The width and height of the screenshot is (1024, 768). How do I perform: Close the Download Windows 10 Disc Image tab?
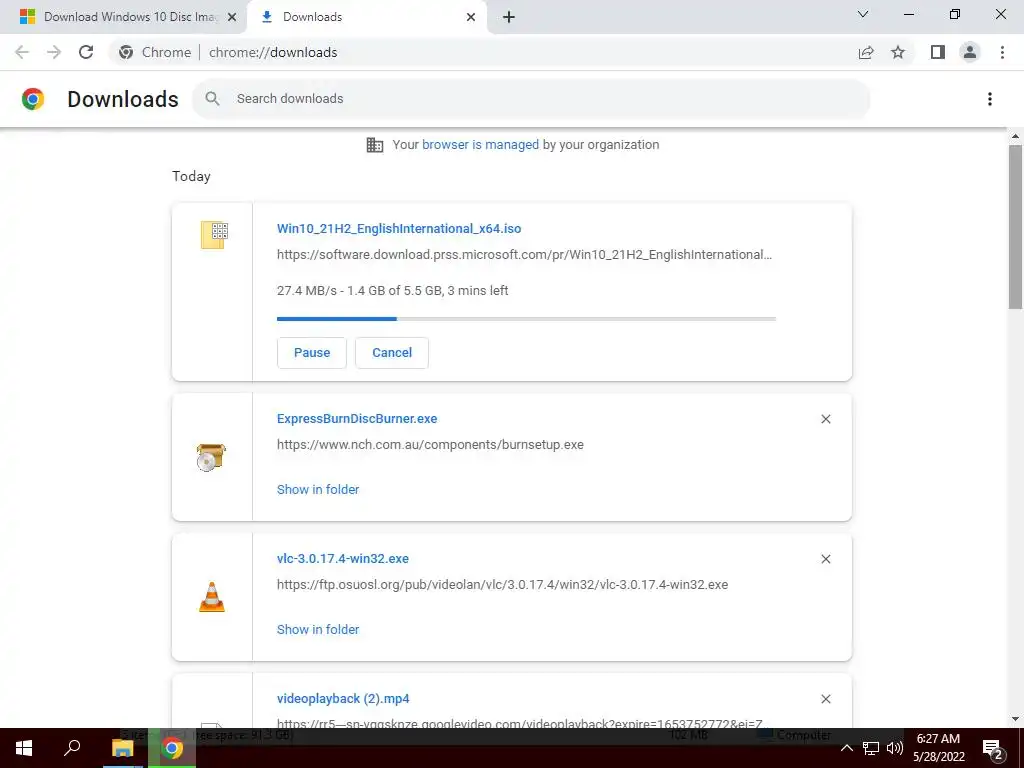coord(232,17)
